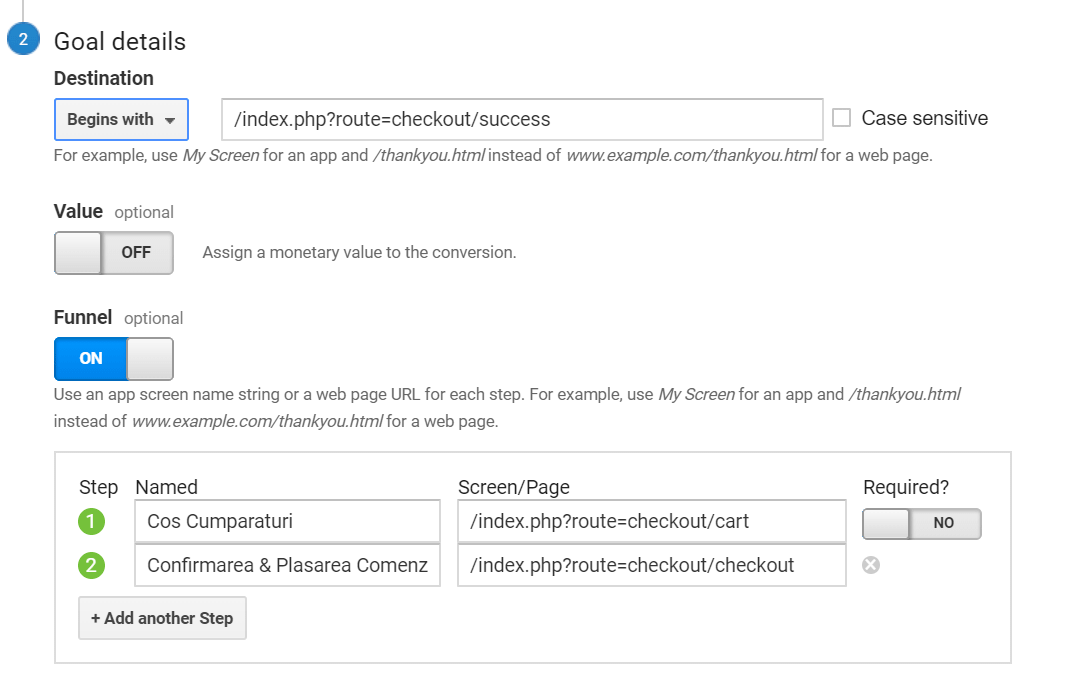Click the Goal details section heading

coord(120,41)
